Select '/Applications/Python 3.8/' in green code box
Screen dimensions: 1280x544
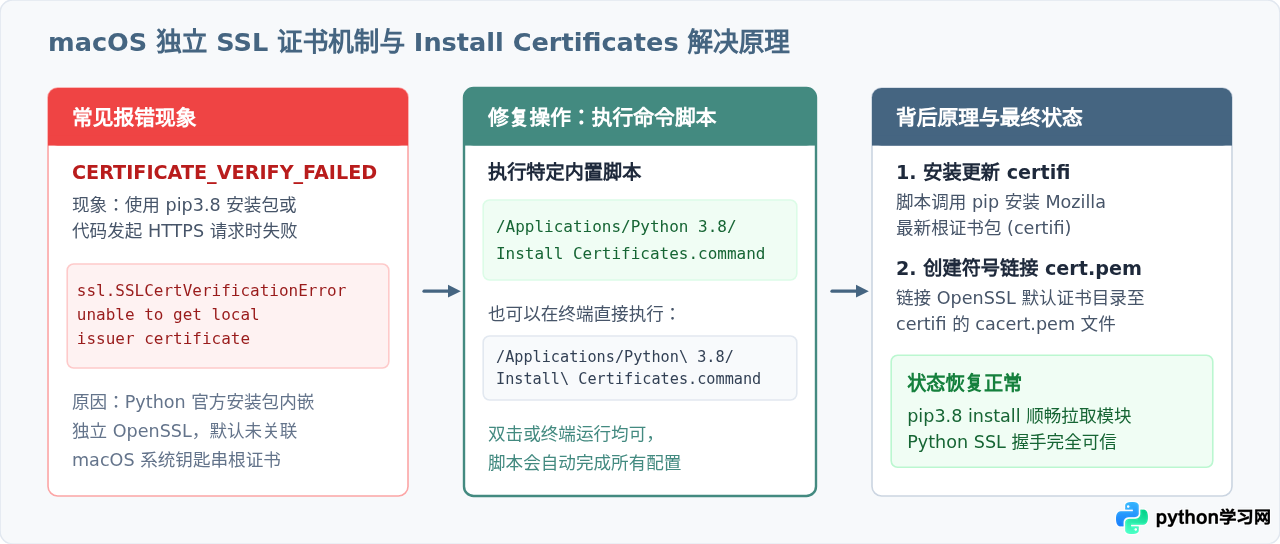pos(616,226)
